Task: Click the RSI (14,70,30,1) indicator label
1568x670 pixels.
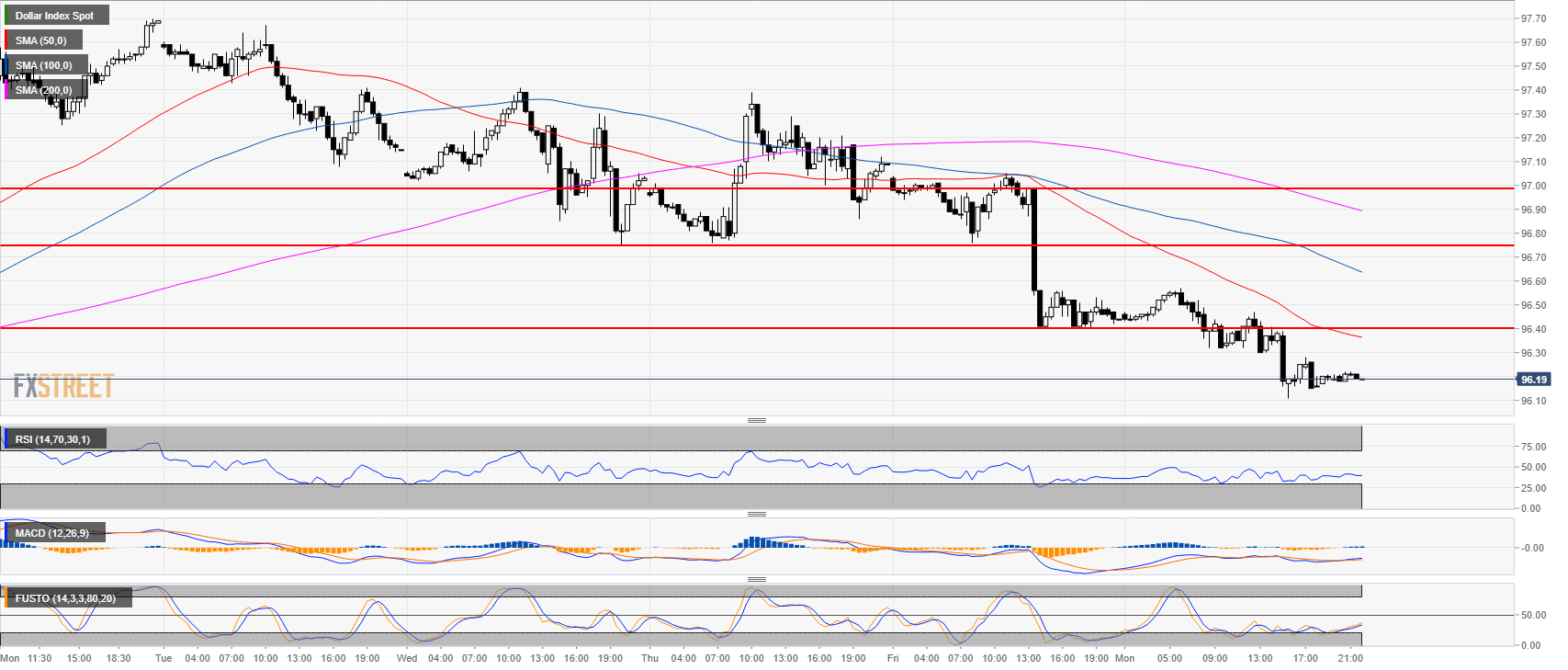Action: [x=53, y=439]
